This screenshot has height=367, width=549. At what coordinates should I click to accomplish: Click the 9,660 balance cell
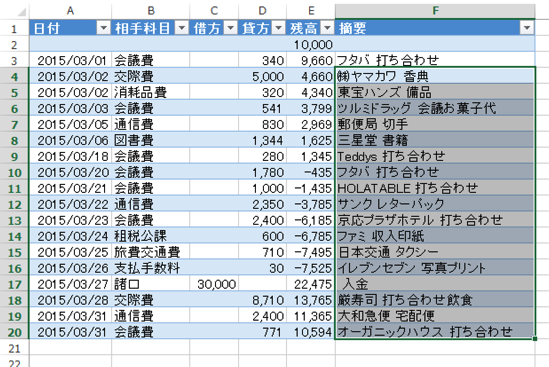(311, 60)
